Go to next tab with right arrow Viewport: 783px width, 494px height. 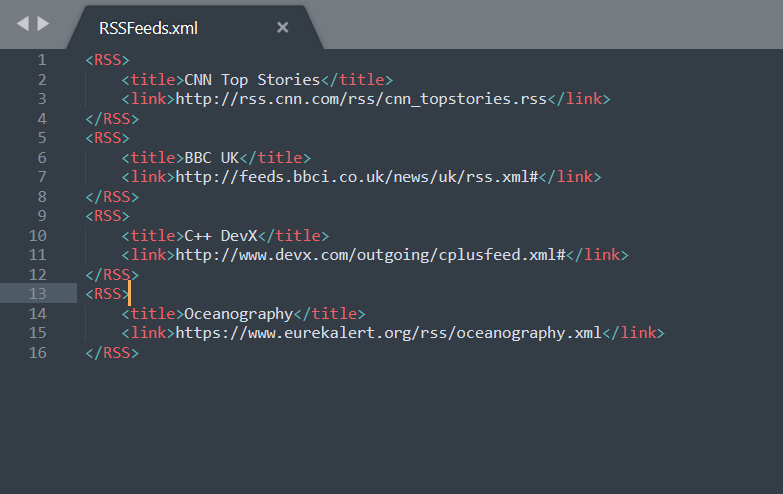(43, 23)
